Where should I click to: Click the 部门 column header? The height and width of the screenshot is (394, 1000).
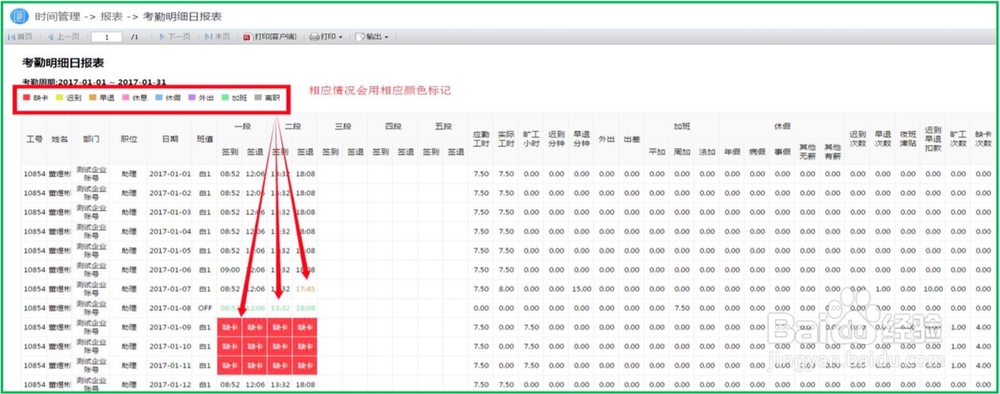[91, 138]
